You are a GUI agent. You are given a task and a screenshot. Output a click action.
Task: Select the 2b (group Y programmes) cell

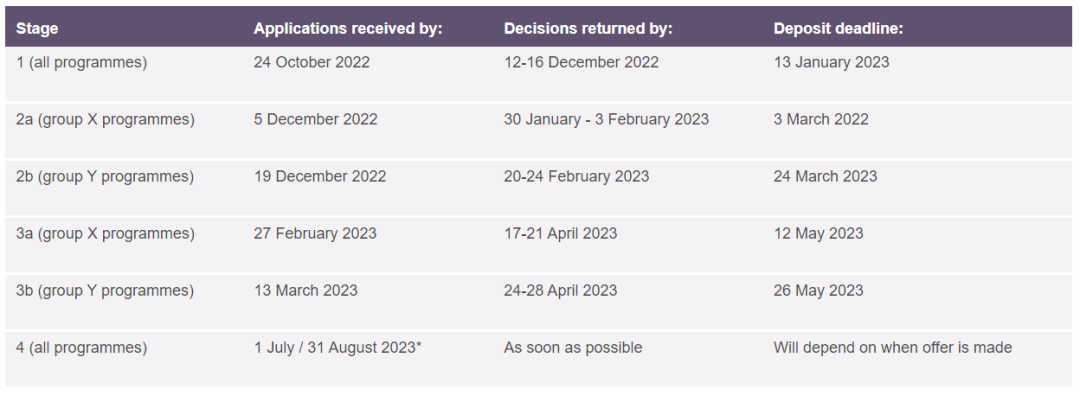105,177
